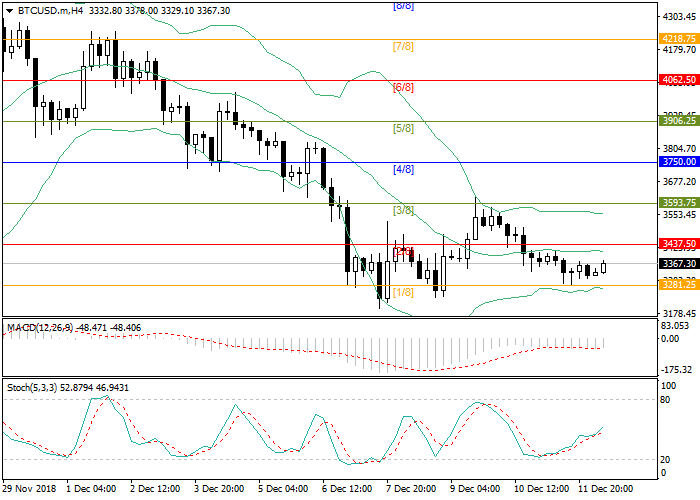
Task: Click the 10 Dec 12:00 time label
Action: [541, 488]
